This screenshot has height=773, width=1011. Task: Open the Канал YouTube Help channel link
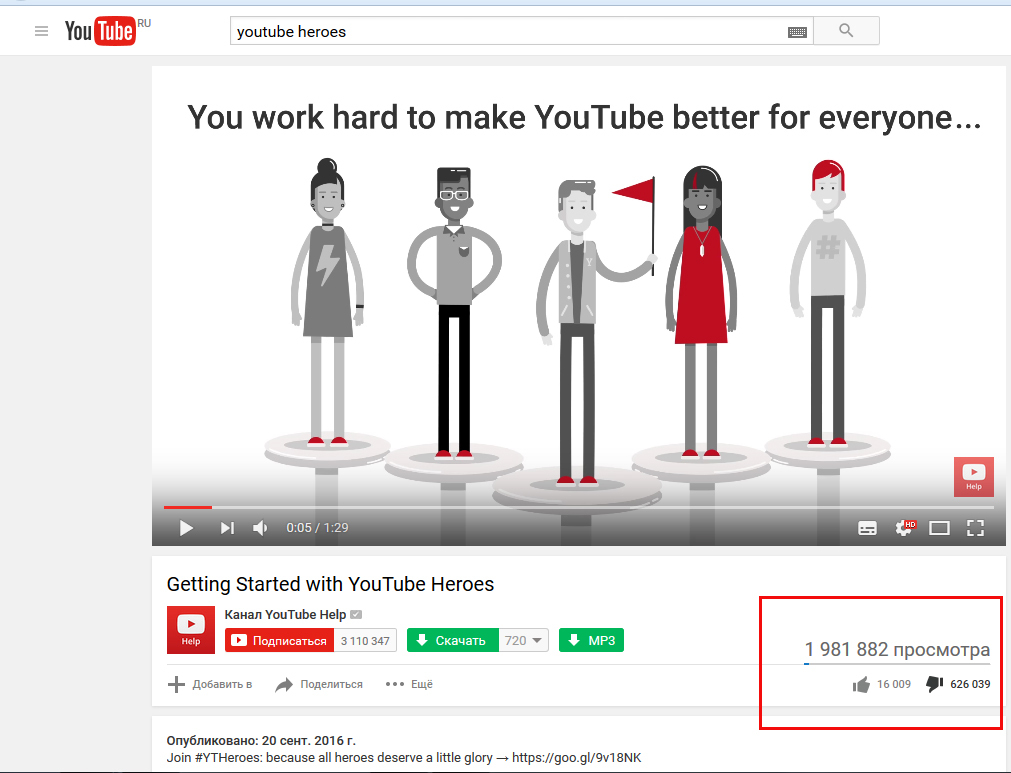285,614
